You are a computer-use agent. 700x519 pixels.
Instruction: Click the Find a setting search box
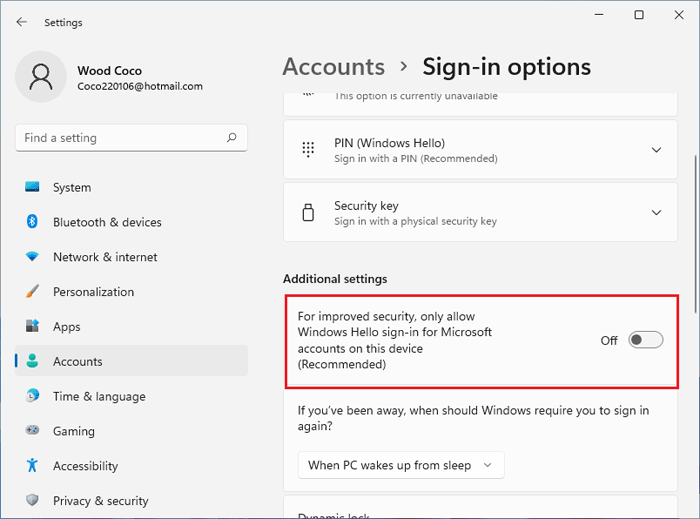[131, 137]
